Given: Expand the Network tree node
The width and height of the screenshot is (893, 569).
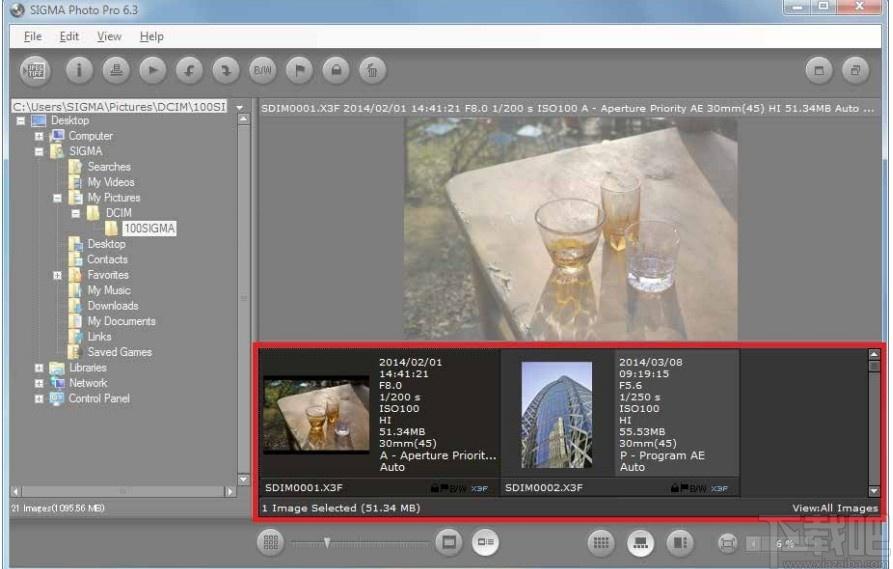Looking at the screenshot, I should (x=39, y=383).
